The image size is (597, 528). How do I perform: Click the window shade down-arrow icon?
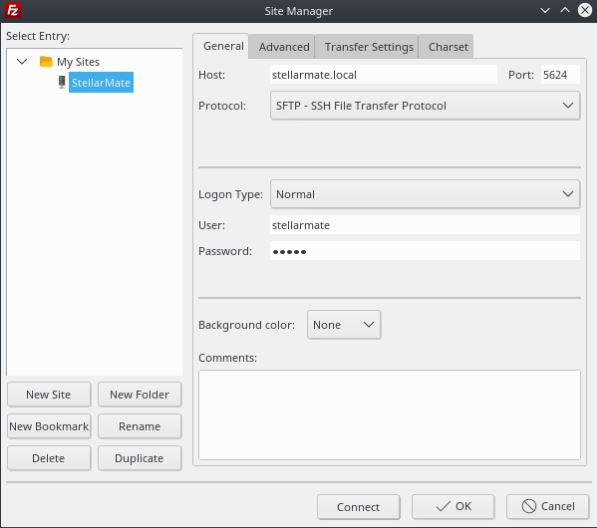[545, 10]
